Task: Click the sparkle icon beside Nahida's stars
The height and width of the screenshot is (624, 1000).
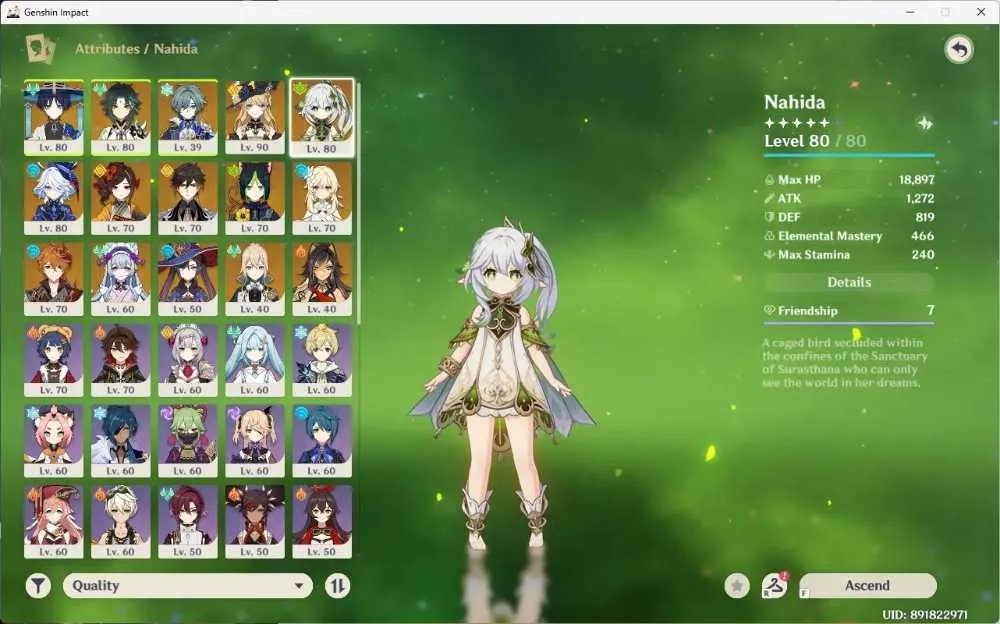Action: pos(925,123)
